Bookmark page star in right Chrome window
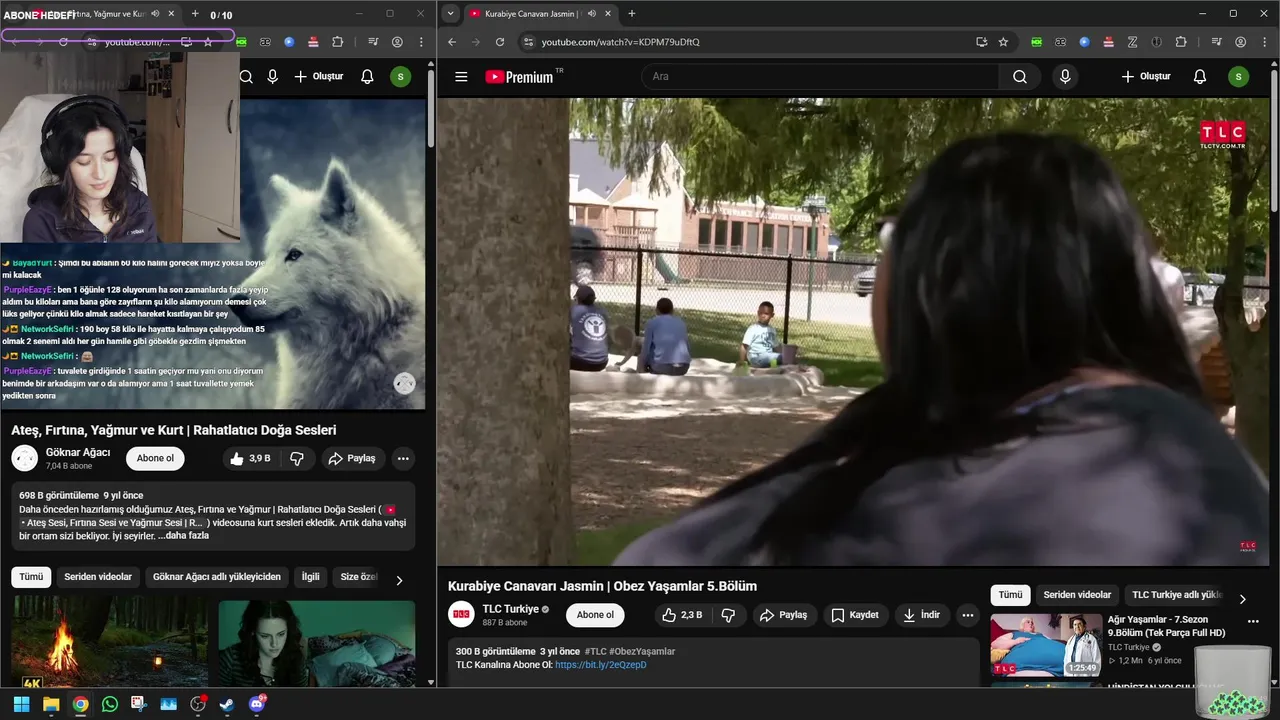1280x720 pixels. click(x=1003, y=42)
